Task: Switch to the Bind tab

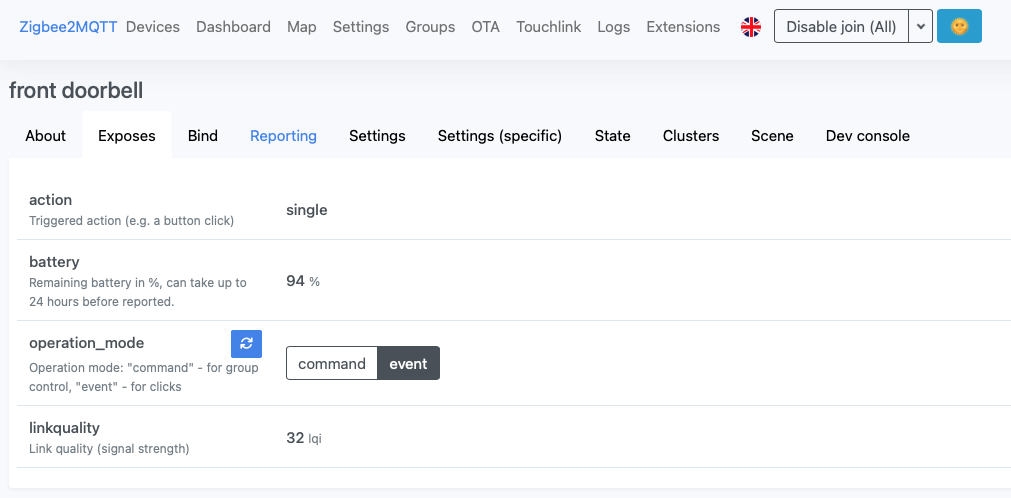Action: (203, 136)
